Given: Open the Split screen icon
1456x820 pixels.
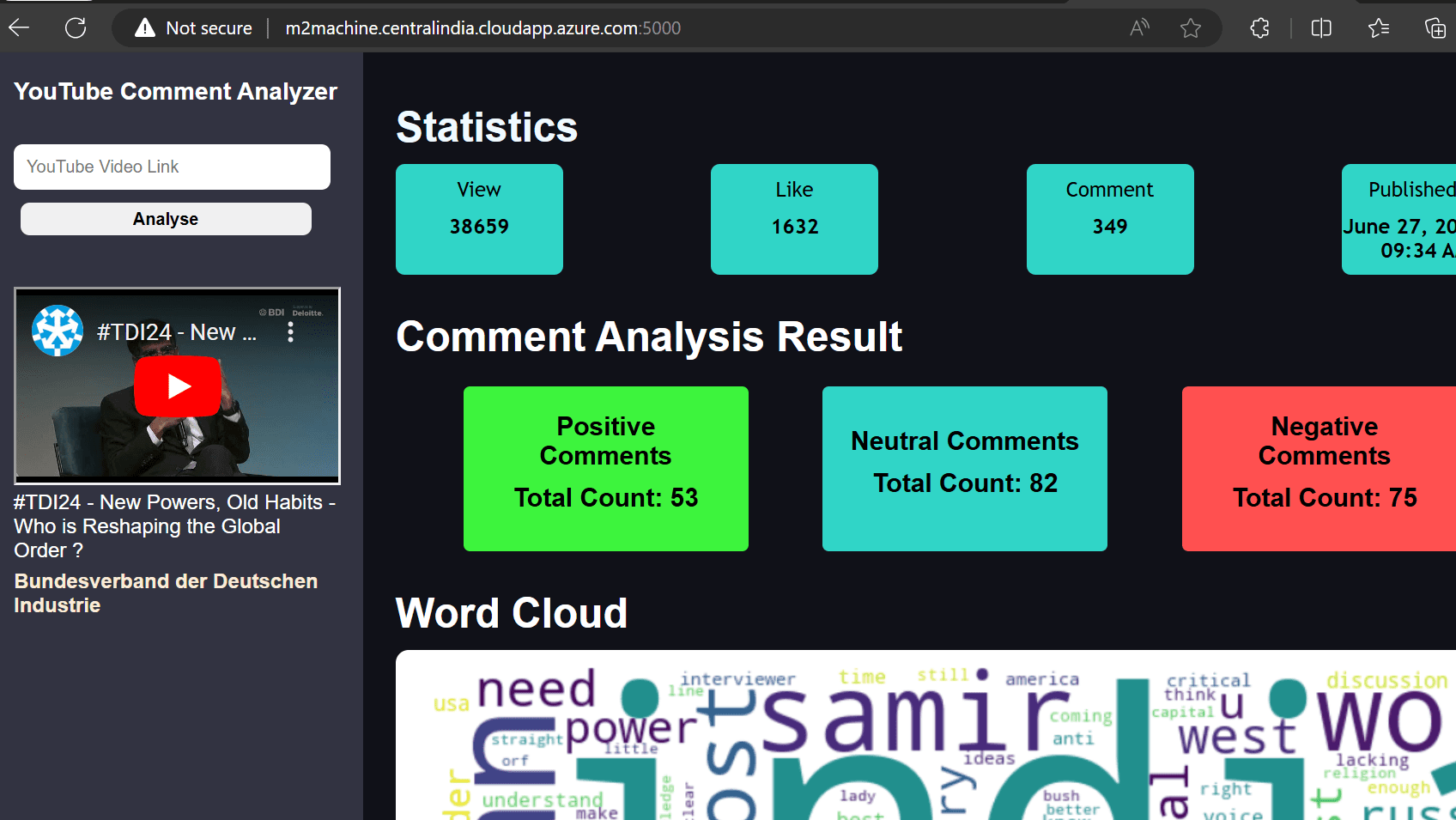Looking at the screenshot, I should pos(1321,28).
